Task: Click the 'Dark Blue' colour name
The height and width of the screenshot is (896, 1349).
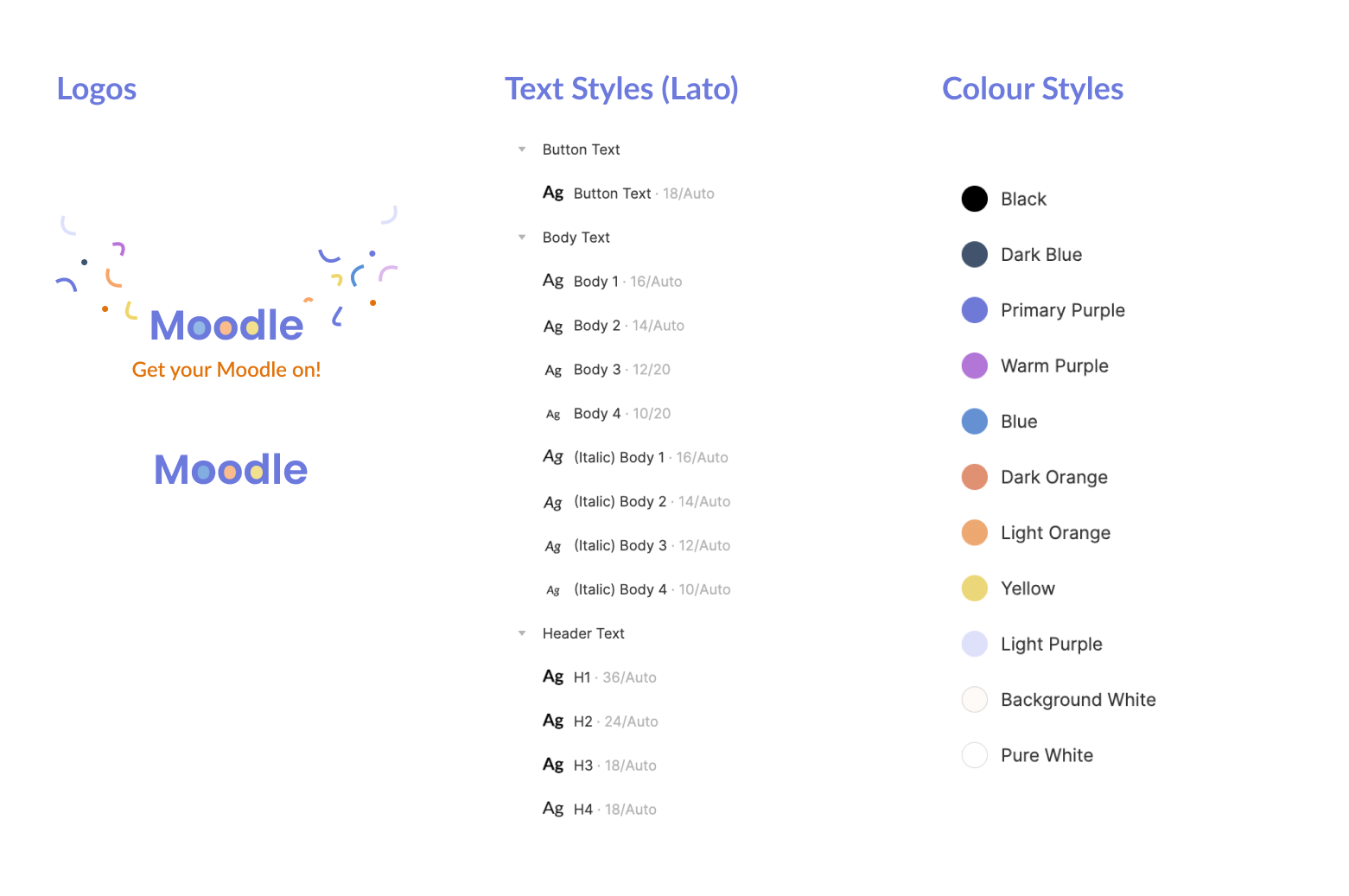Action: point(1041,255)
